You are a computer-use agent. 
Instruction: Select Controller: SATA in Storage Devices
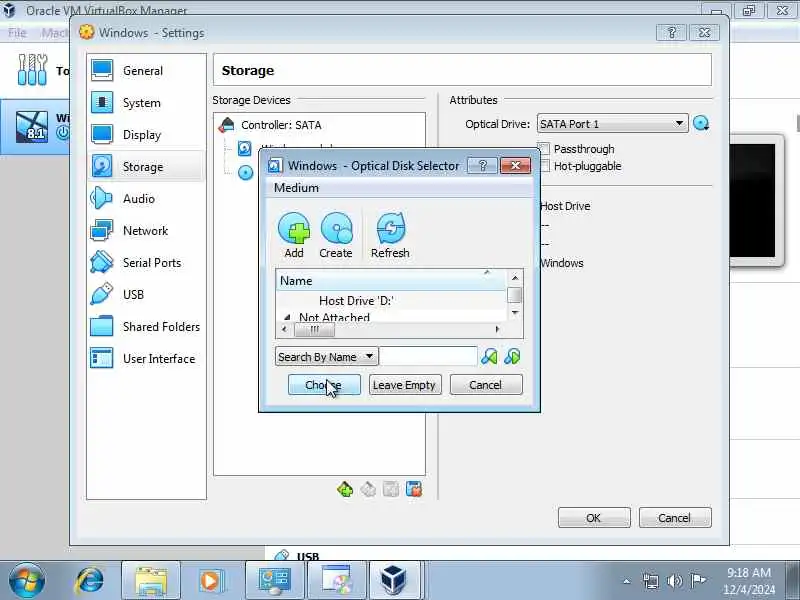281,125
